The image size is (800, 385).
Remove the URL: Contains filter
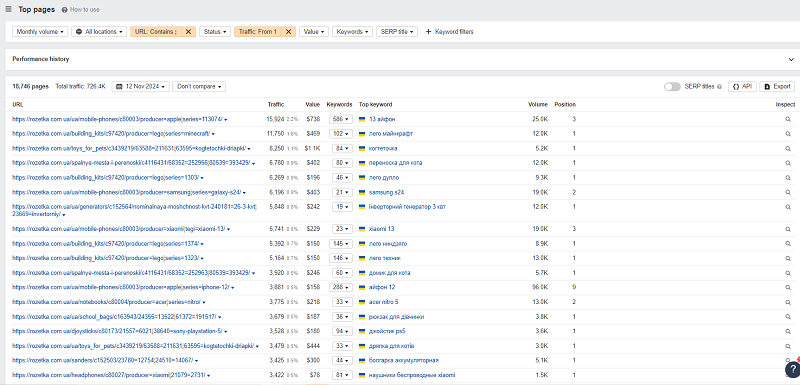coord(188,32)
